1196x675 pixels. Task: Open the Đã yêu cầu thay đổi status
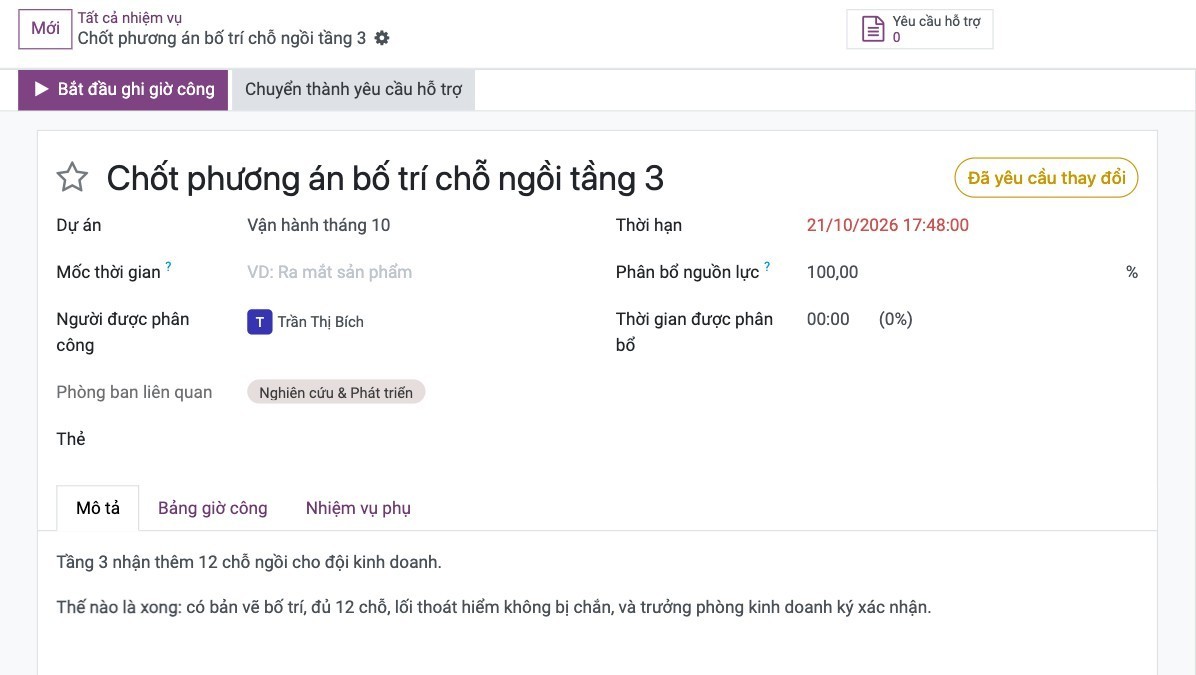(x=1046, y=178)
